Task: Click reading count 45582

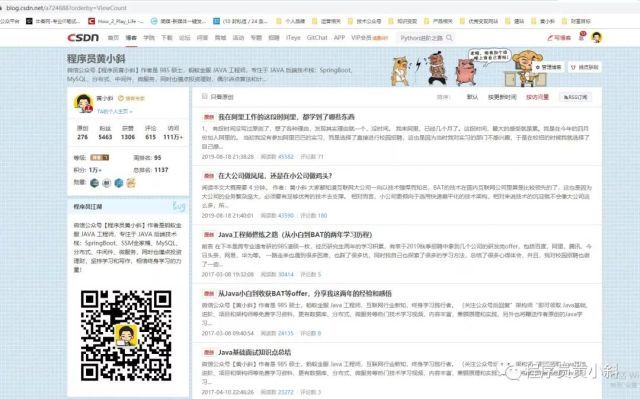Action: pos(285,157)
